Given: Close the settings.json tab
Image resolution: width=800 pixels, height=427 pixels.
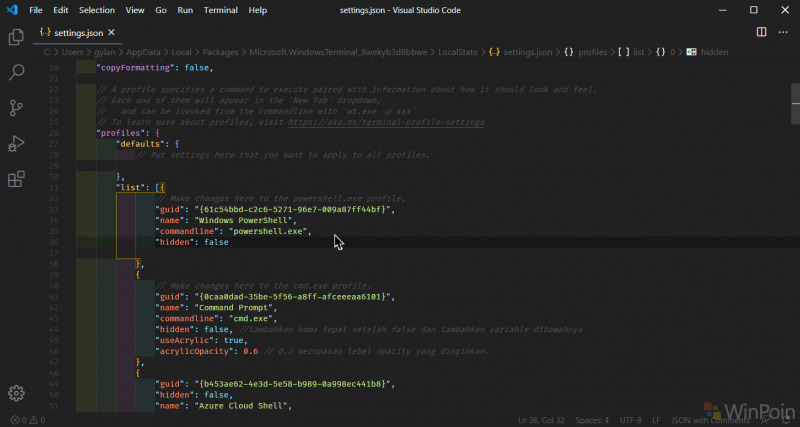Looking at the screenshot, I should [111, 32].
